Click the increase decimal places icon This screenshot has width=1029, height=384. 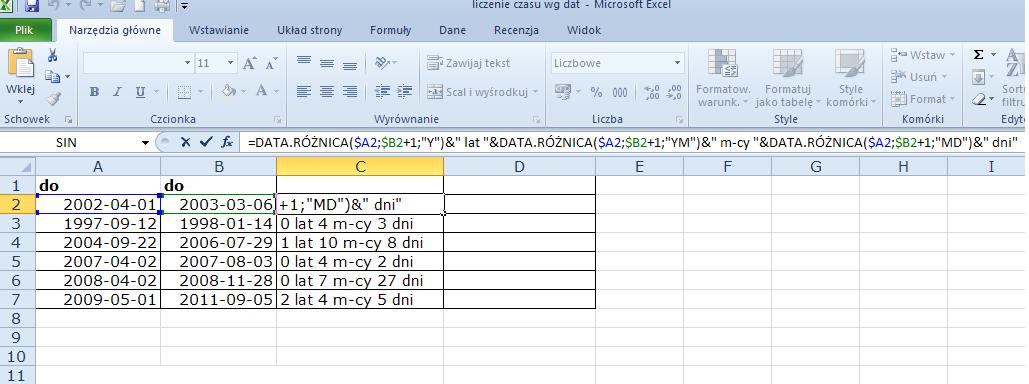click(652, 93)
